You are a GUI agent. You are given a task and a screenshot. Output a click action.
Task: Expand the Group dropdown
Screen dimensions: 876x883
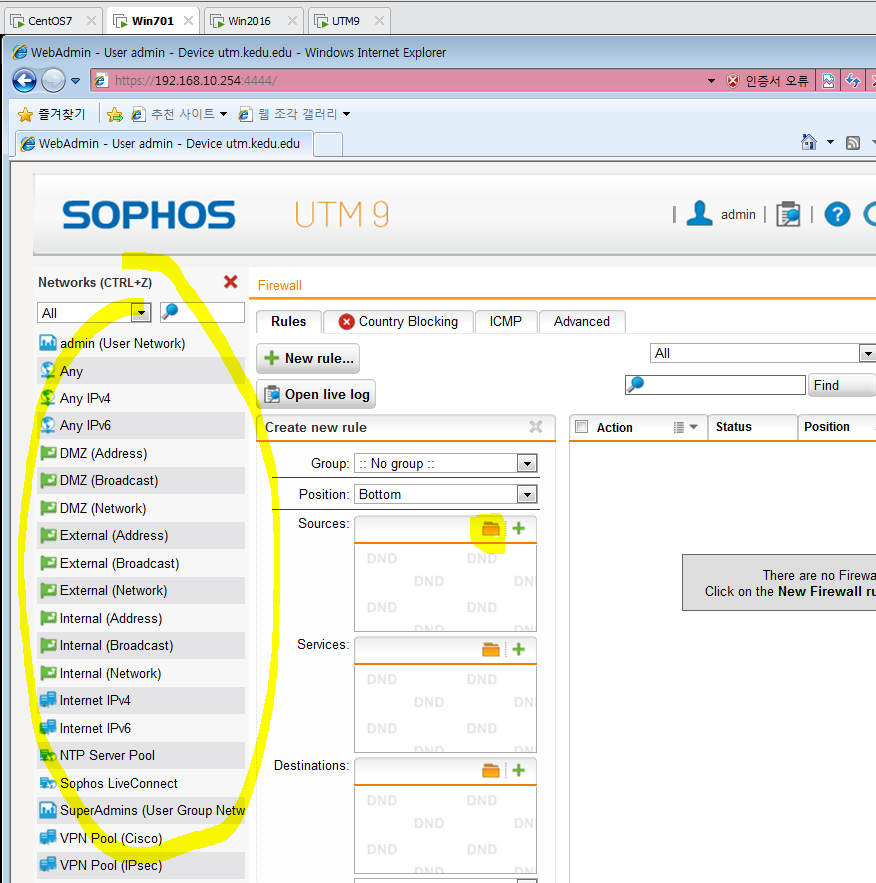[527, 463]
